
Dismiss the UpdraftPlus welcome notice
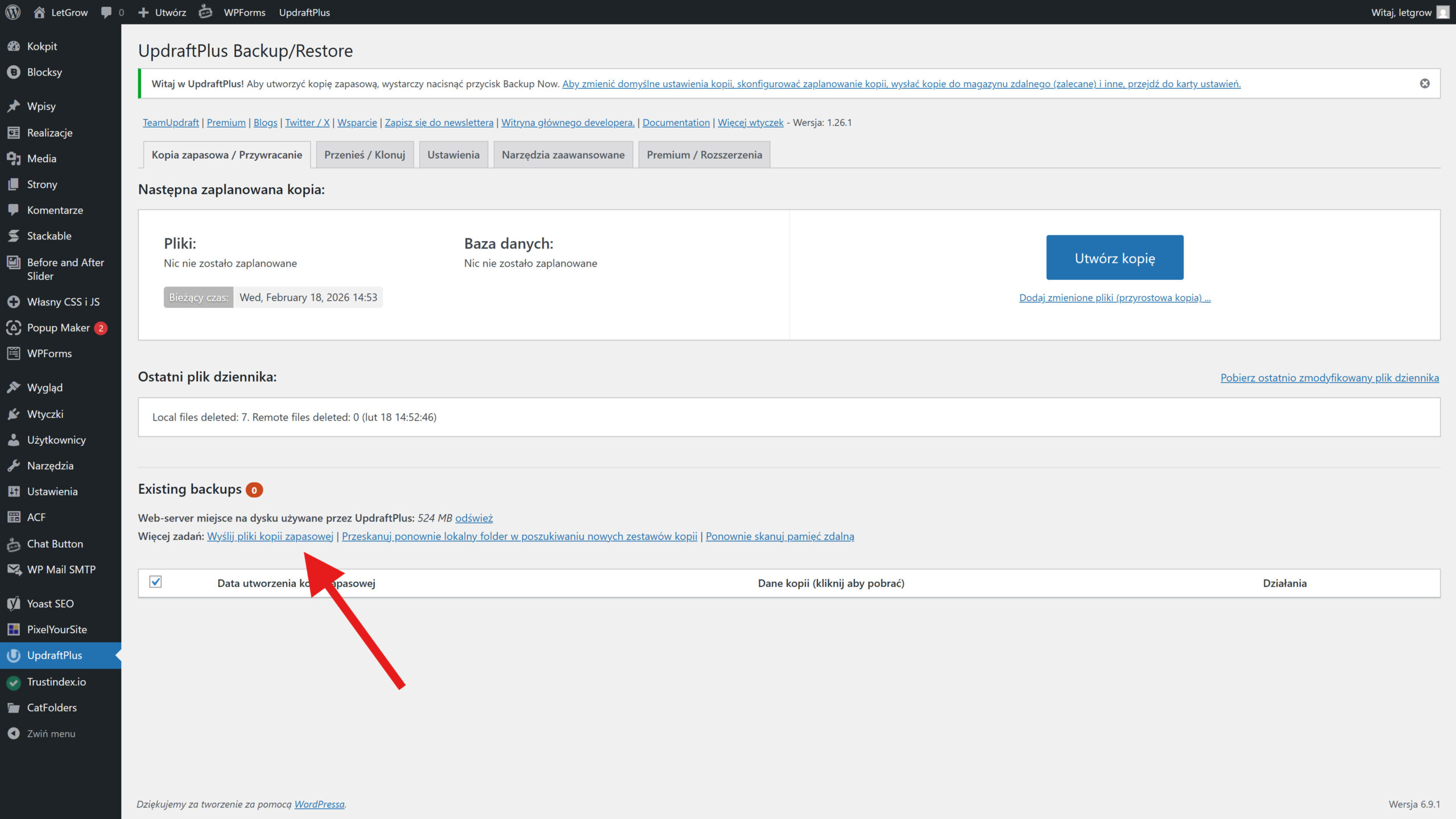(x=1425, y=84)
